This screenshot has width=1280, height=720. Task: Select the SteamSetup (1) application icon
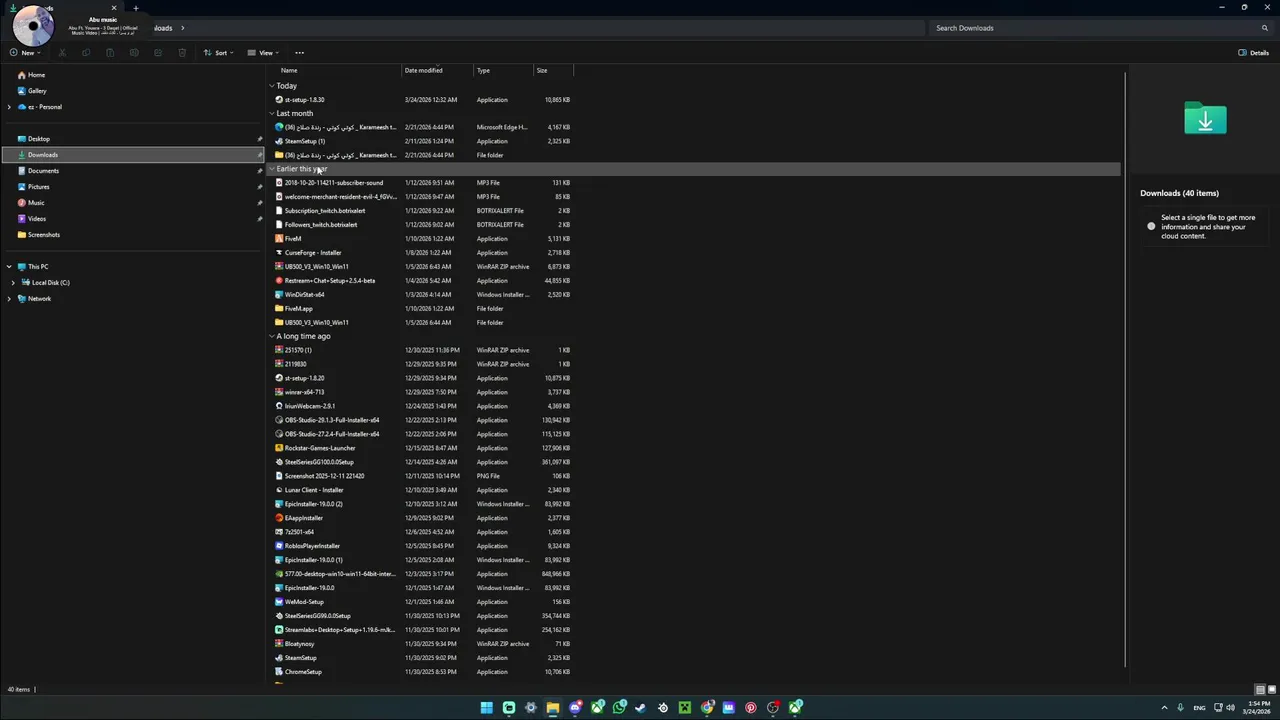pyautogui.click(x=279, y=141)
